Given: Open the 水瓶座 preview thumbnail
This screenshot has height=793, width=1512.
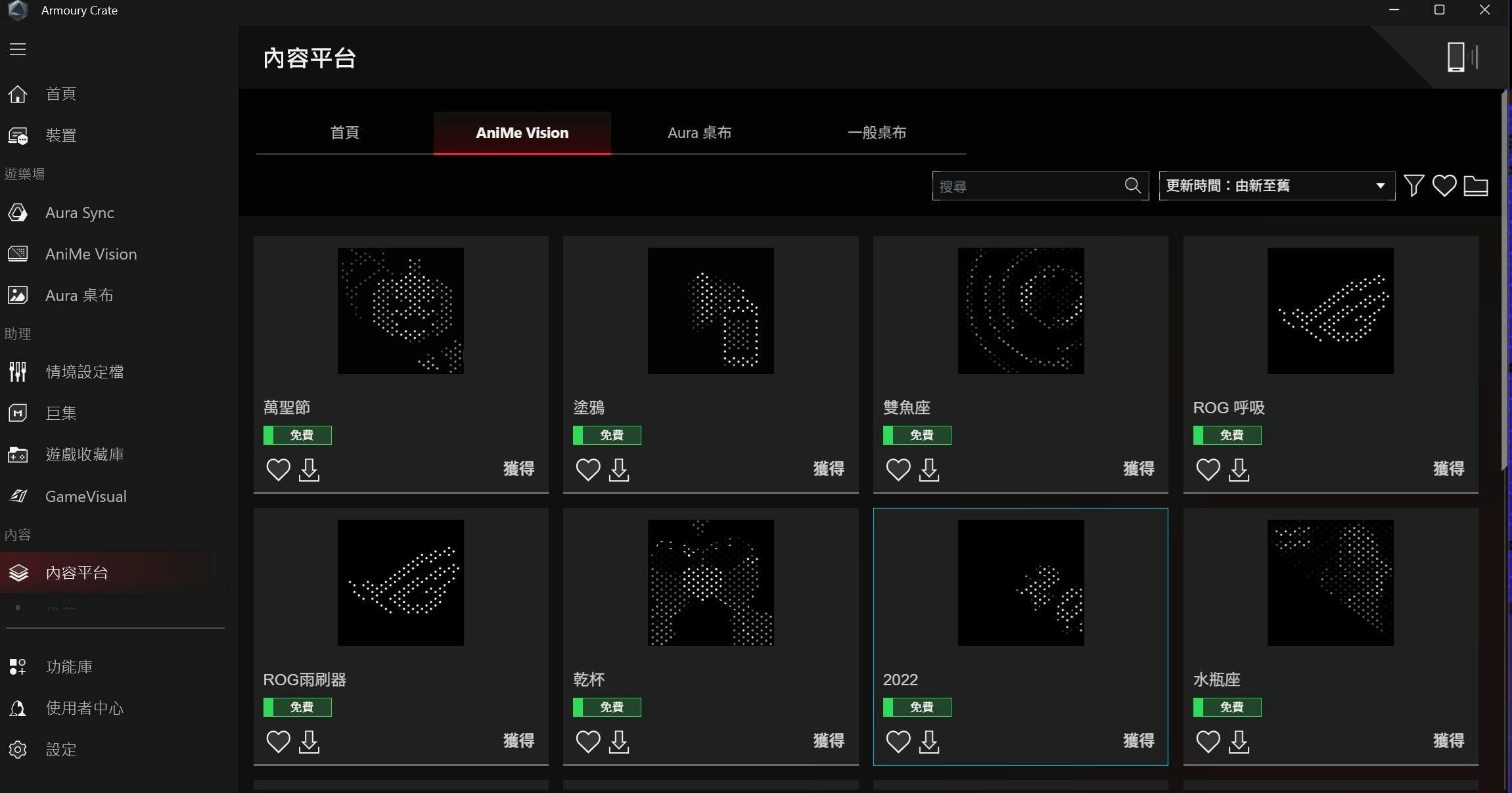Looking at the screenshot, I should (1331, 583).
